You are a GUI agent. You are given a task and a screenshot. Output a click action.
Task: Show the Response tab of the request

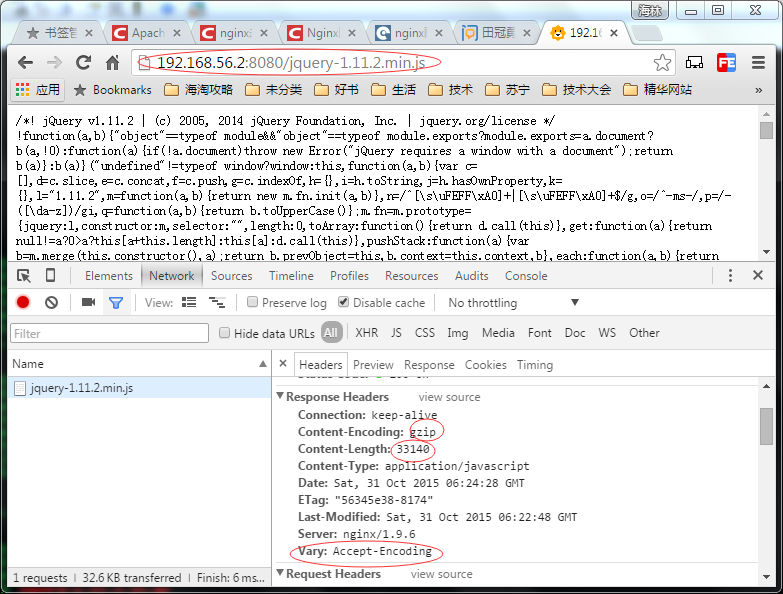tap(429, 365)
